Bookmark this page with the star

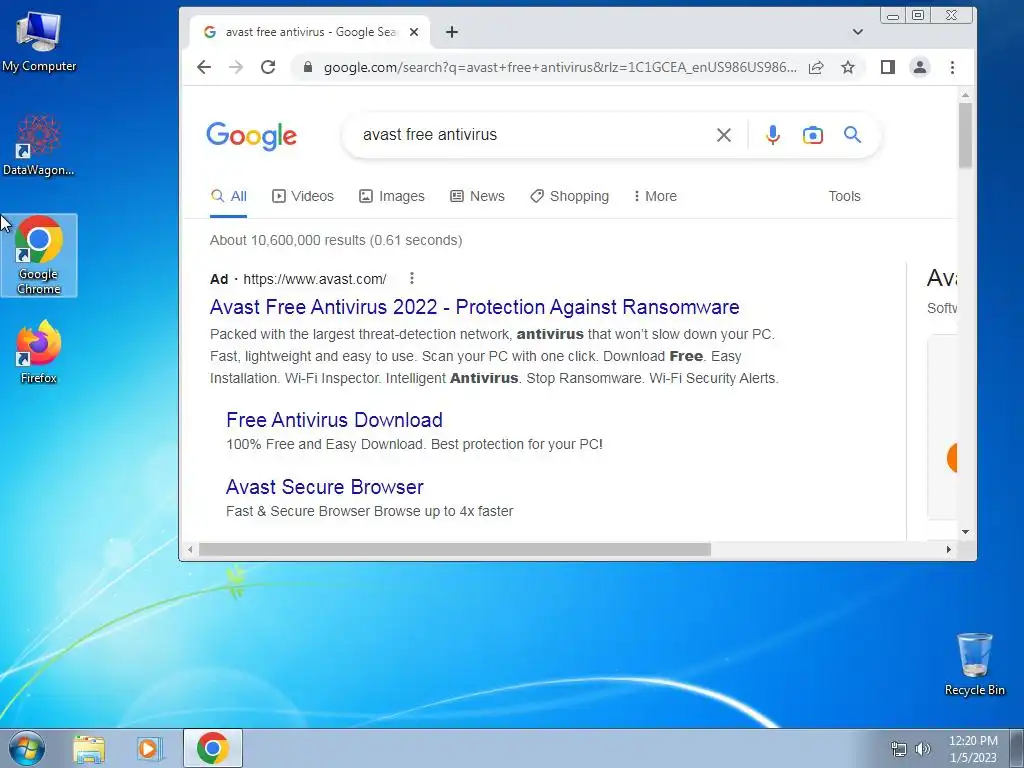pyautogui.click(x=848, y=67)
